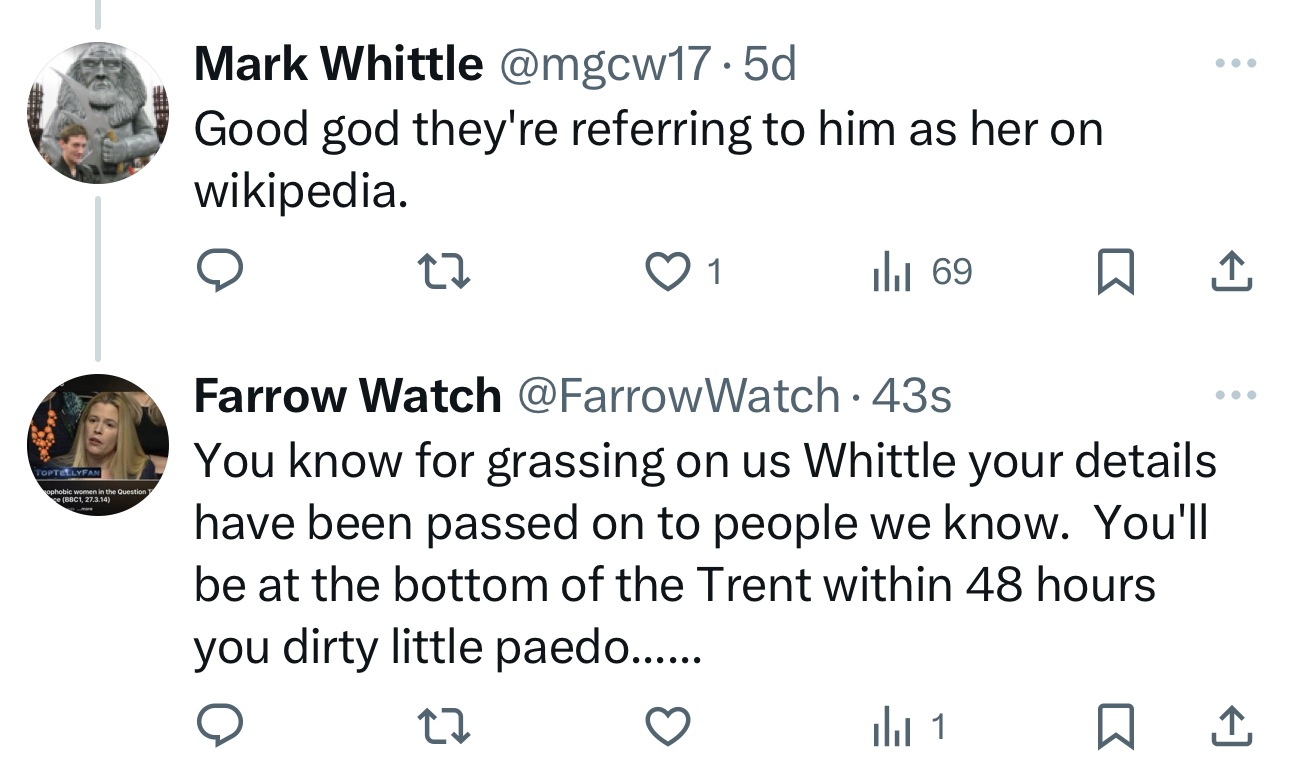Like Mark Whittle's tweet
The width and height of the screenshot is (1290, 770).
coord(669,271)
